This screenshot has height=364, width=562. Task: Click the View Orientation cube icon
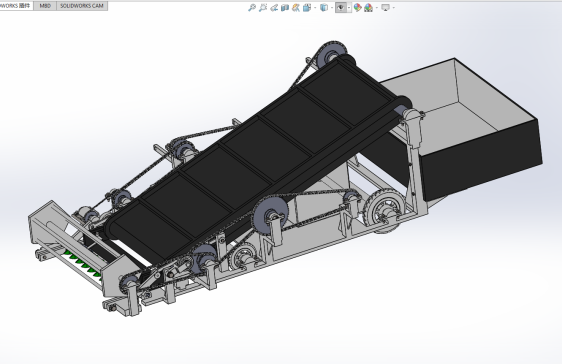(x=307, y=8)
